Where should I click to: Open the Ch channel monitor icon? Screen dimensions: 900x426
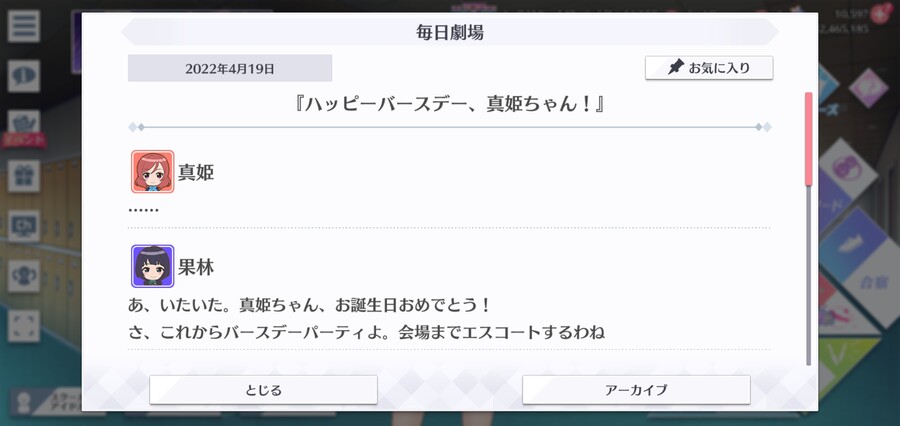[24, 226]
